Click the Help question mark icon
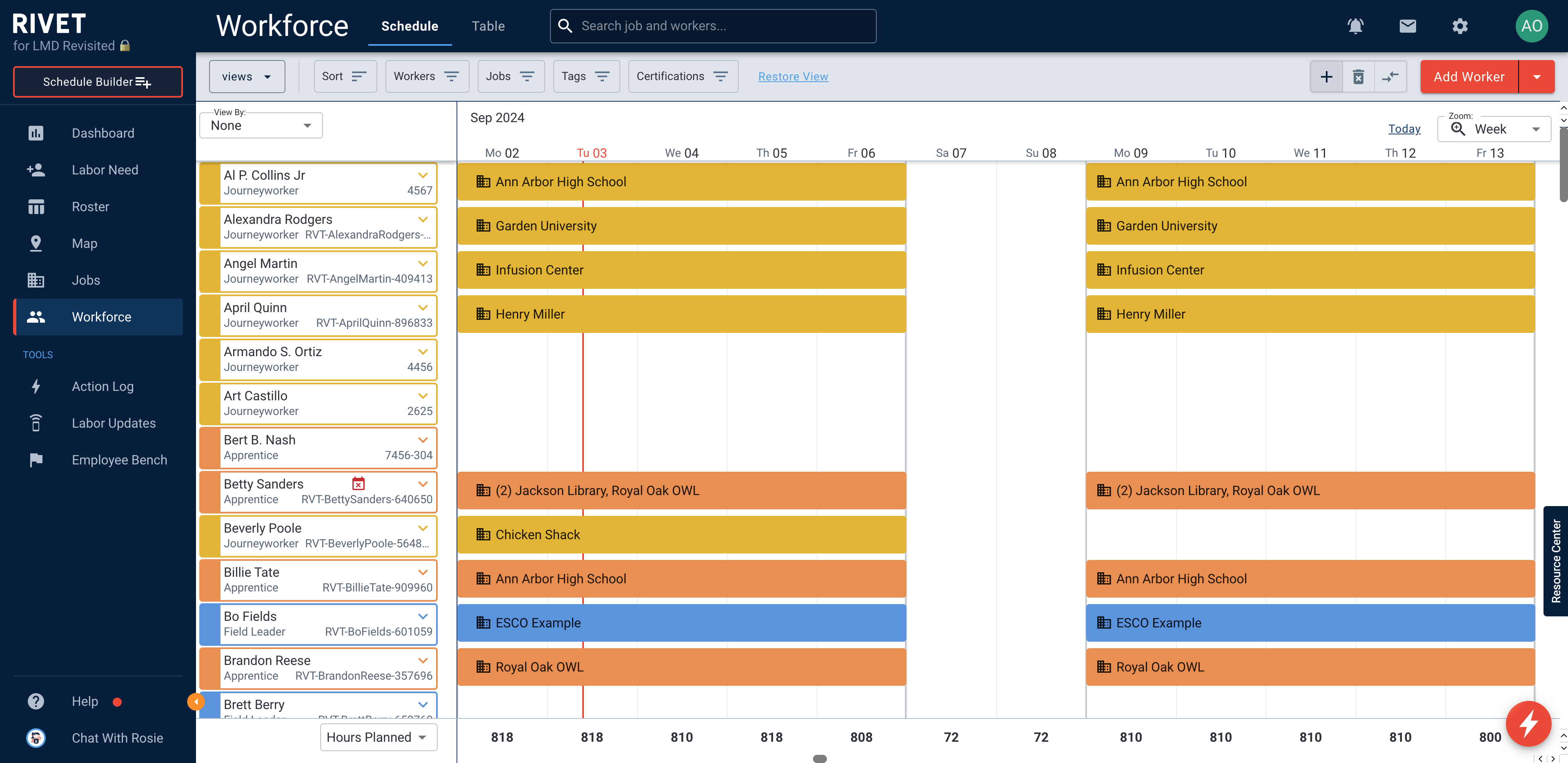 [x=36, y=701]
